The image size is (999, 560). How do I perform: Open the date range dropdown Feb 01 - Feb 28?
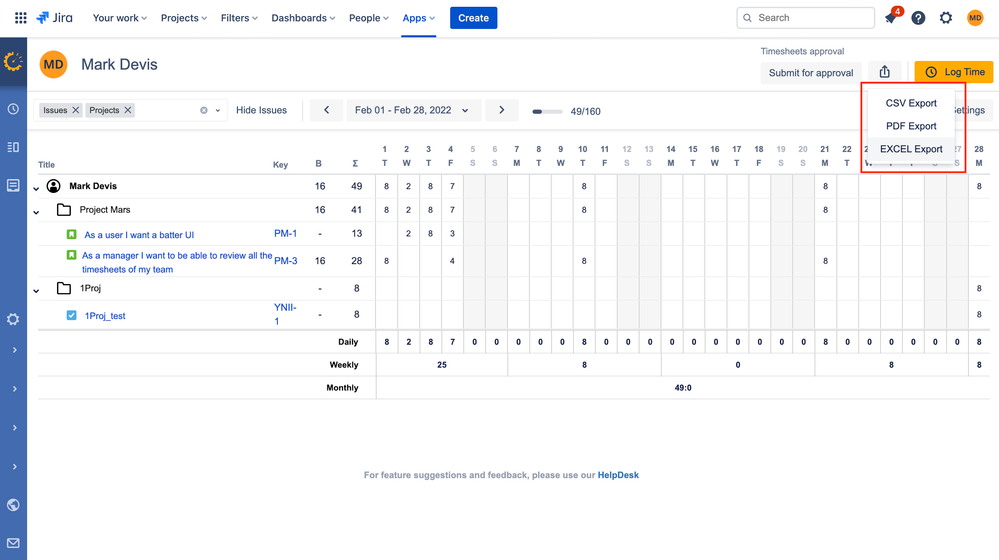412,110
